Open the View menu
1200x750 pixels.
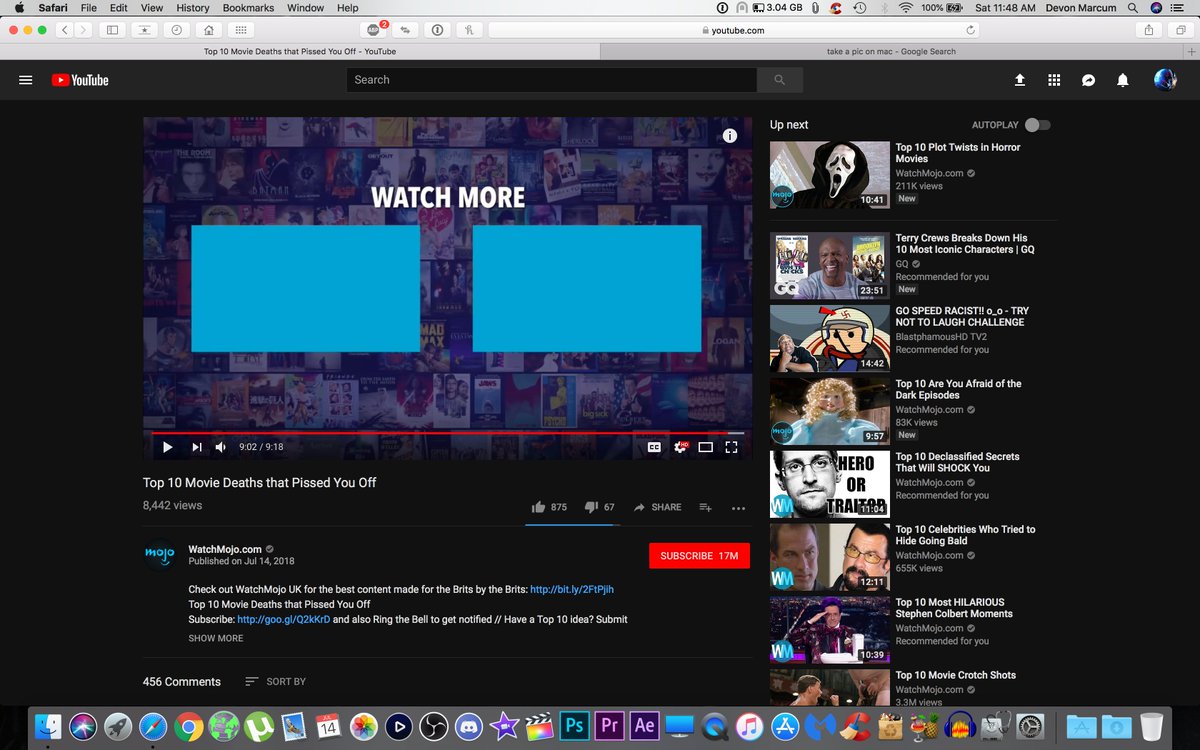(x=151, y=8)
